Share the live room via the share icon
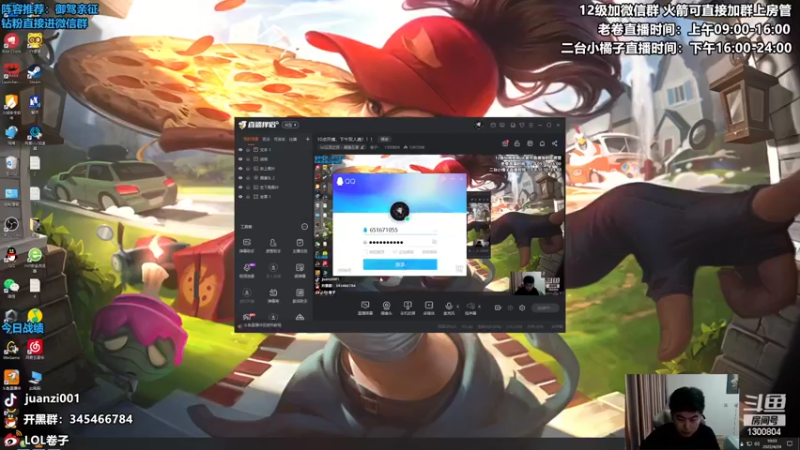 pos(555,143)
